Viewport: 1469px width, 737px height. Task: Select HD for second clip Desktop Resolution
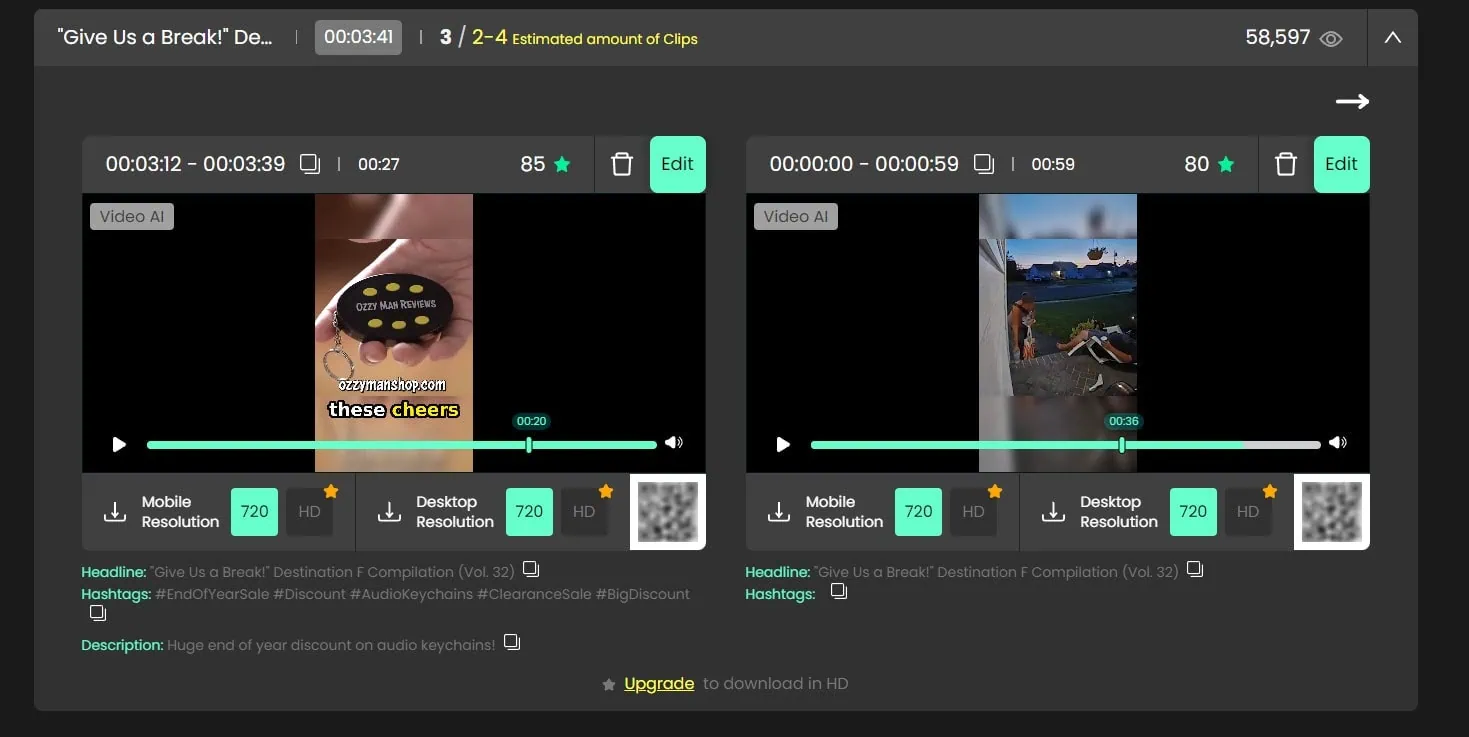click(x=1248, y=511)
